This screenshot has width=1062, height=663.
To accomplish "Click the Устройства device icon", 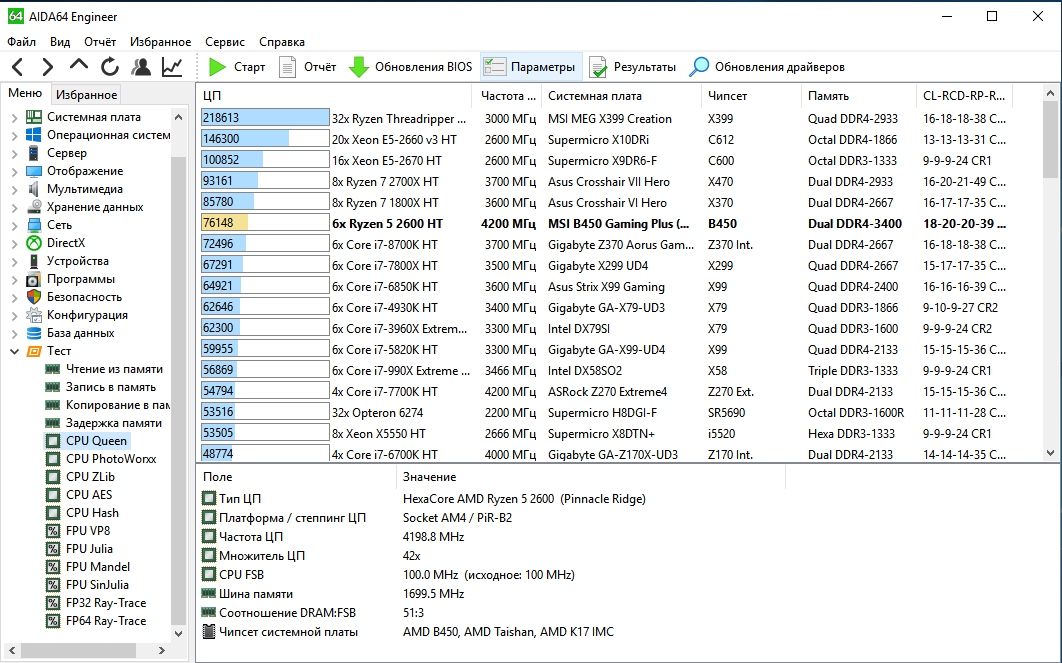I will pos(34,261).
